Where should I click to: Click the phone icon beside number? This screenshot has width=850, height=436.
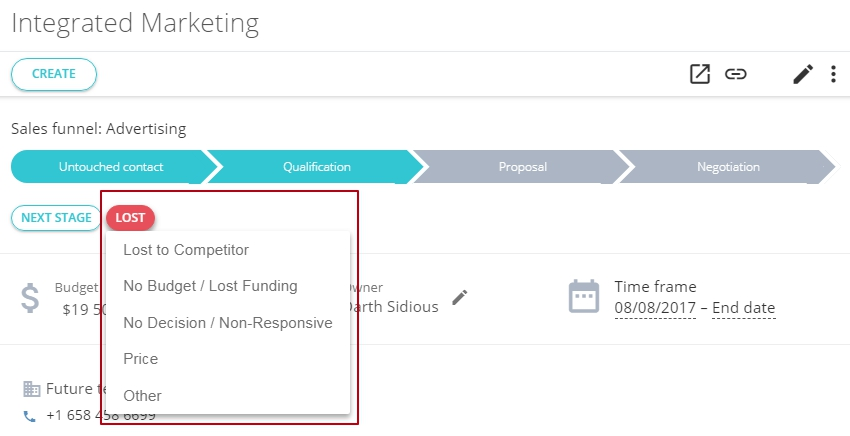[x=30, y=416]
